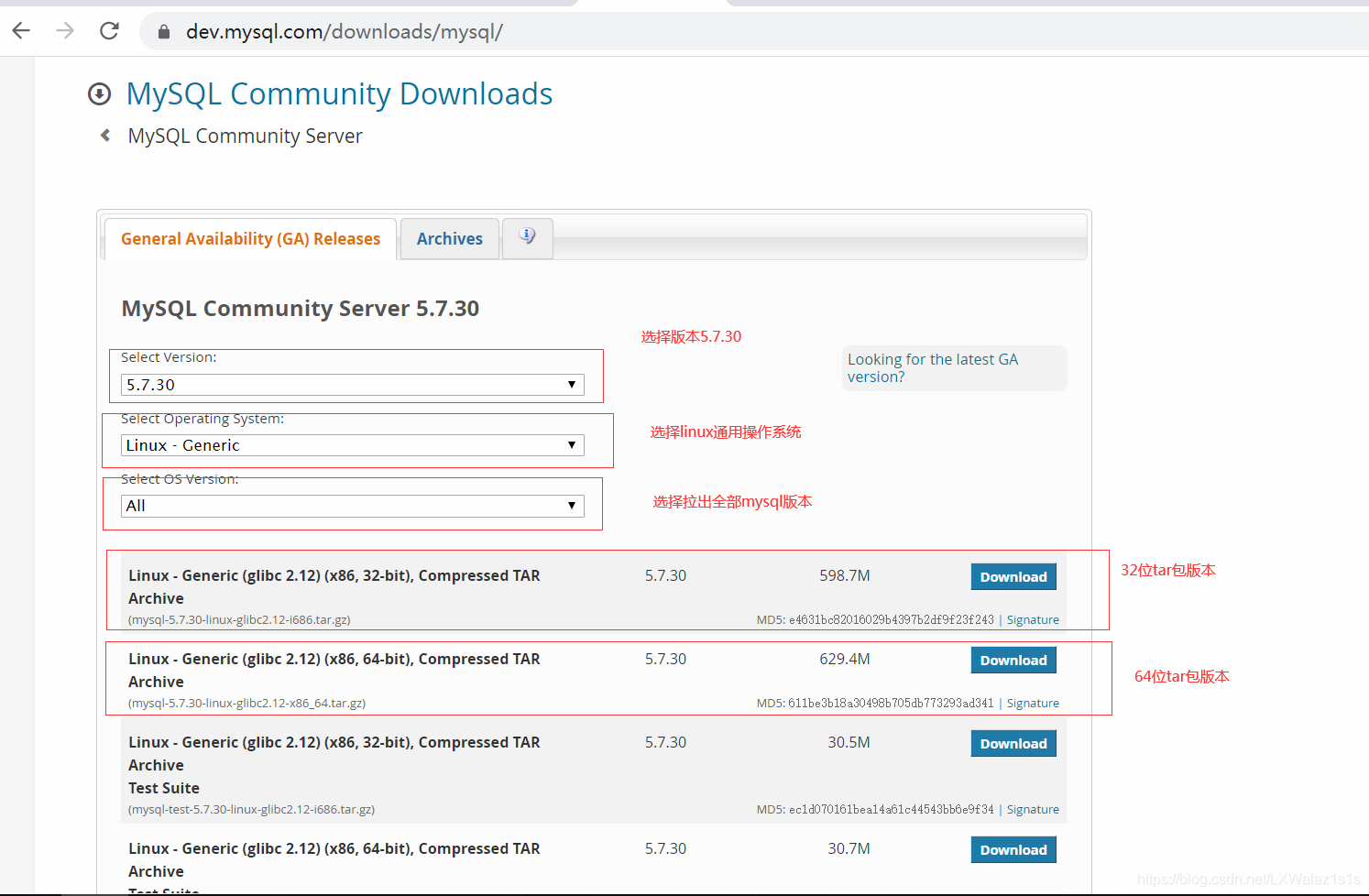Click the 32-bit Test Suite package title
The height and width of the screenshot is (896, 1369).
click(334, 765)
